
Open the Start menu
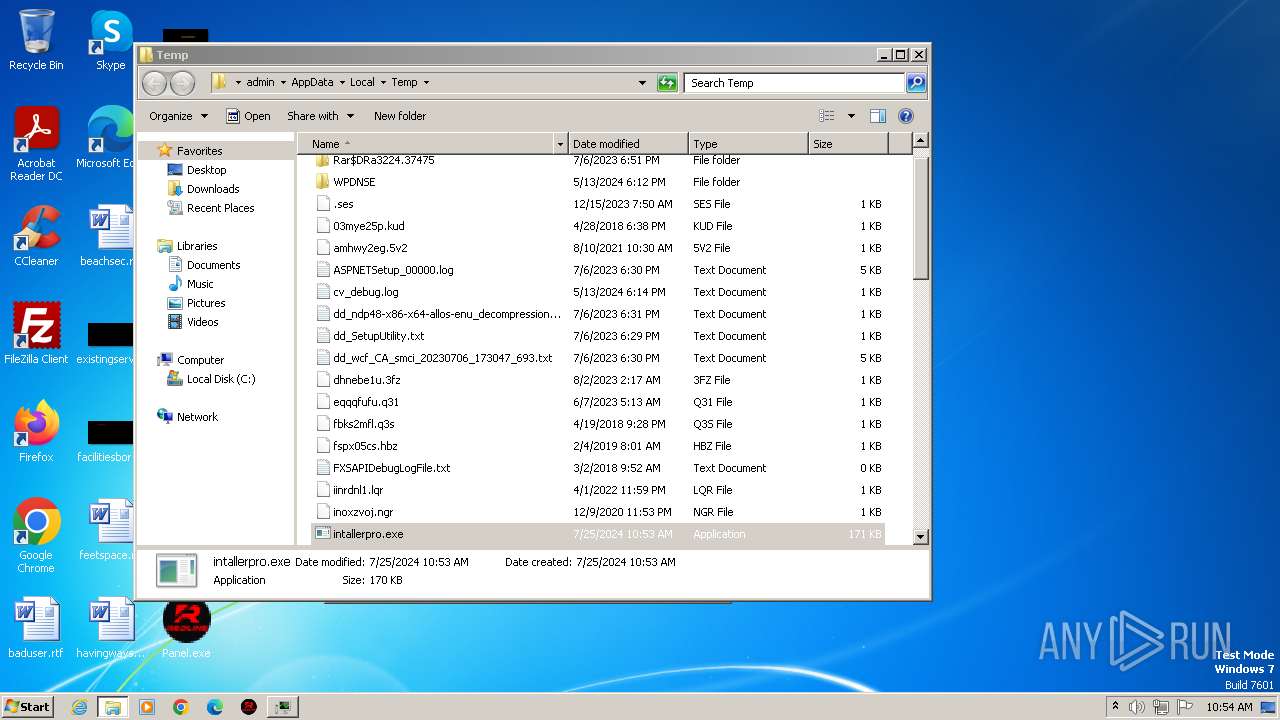[28, 707]
